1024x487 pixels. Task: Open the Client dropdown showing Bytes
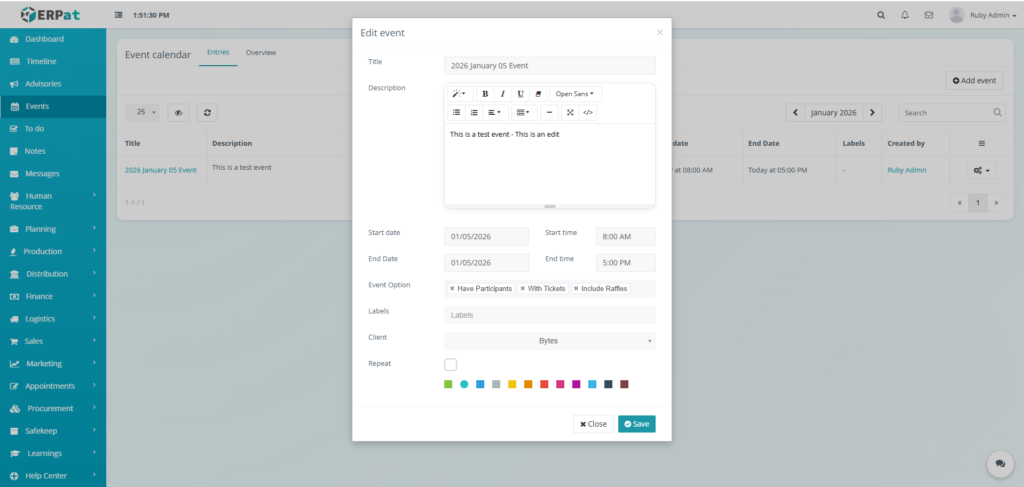[x=549, y=341]
